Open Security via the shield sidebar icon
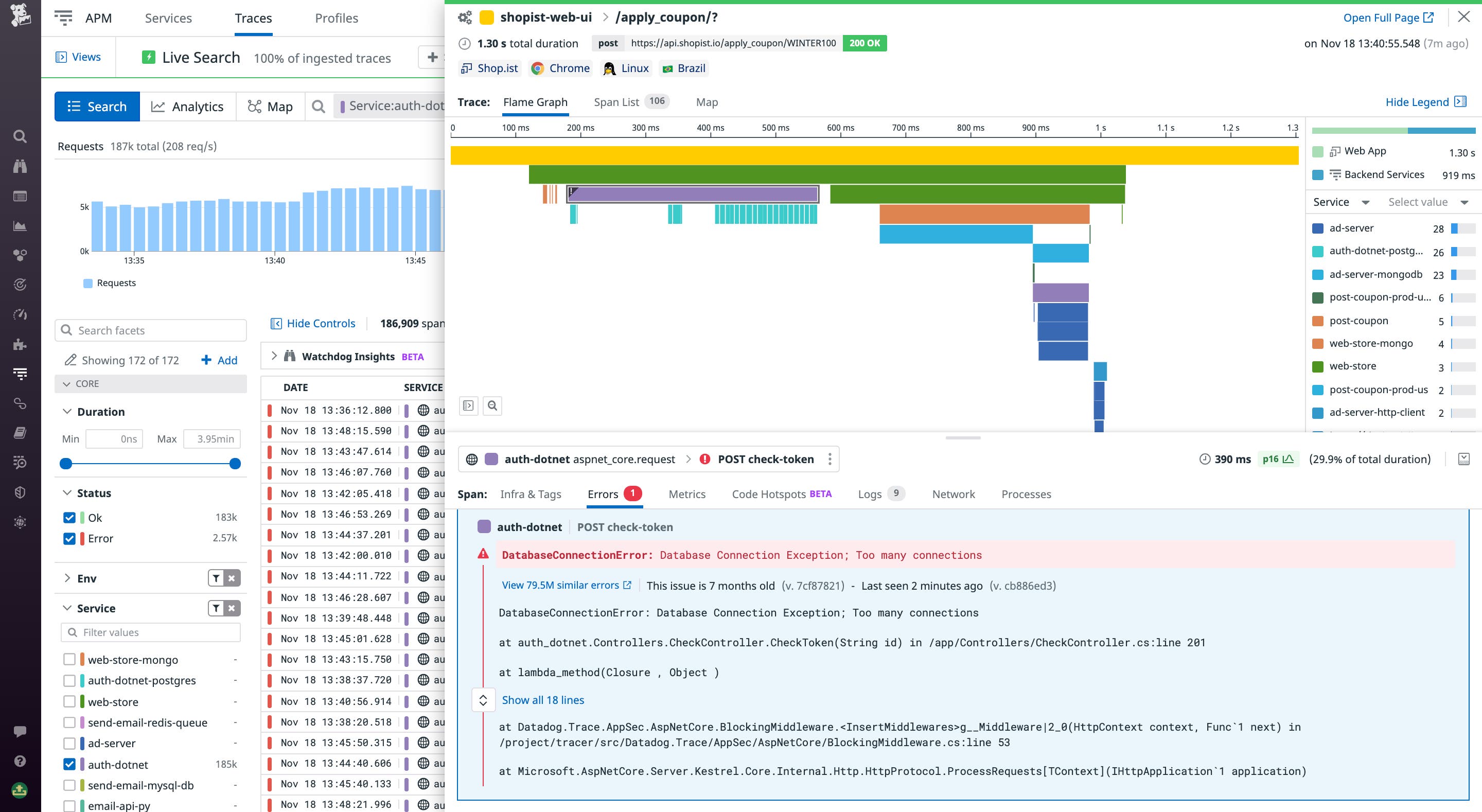Viewport: 1482px width, 812px height. coord(20,492)
